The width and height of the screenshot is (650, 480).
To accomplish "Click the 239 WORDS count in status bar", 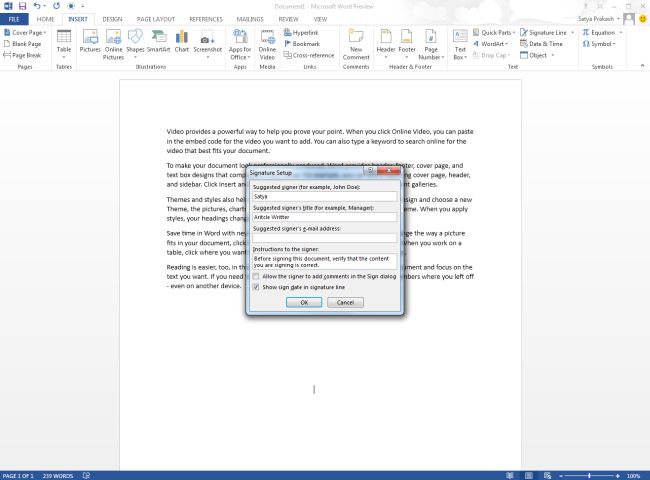I will (58, 475).
